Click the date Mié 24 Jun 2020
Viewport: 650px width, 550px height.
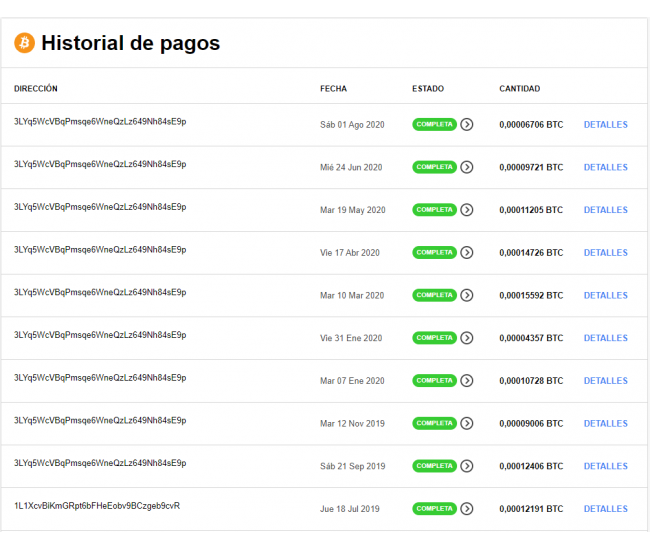pyautogui.click(x=351, y=167)
